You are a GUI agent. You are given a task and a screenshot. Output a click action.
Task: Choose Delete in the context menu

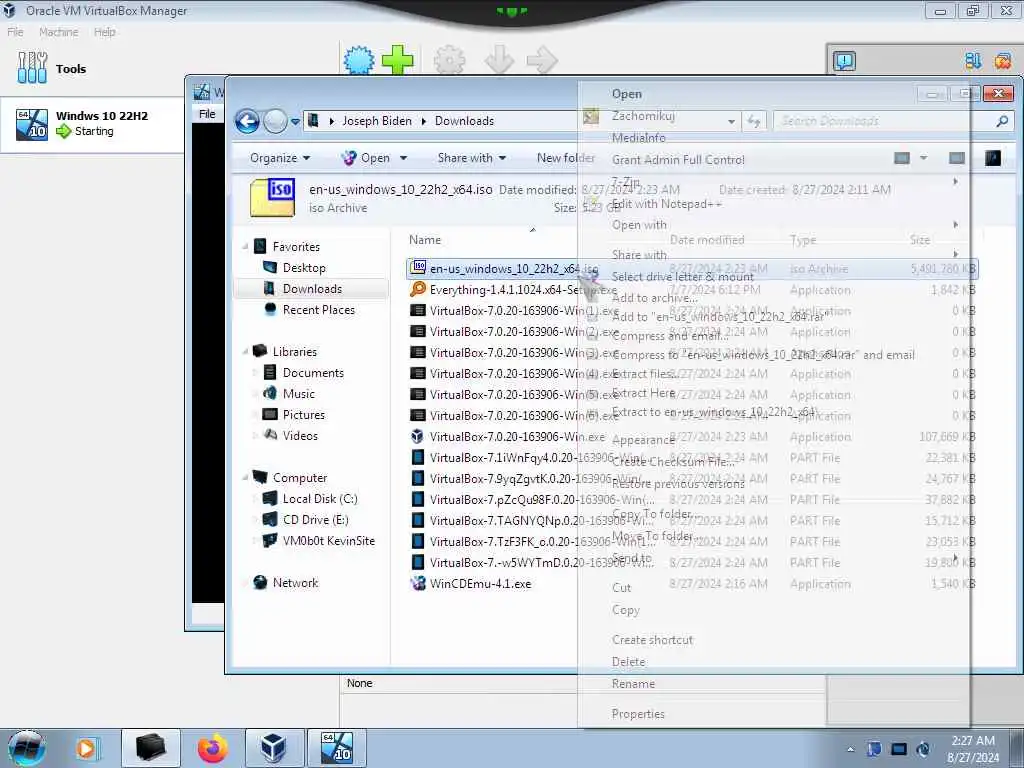click(x=628, y=662)
